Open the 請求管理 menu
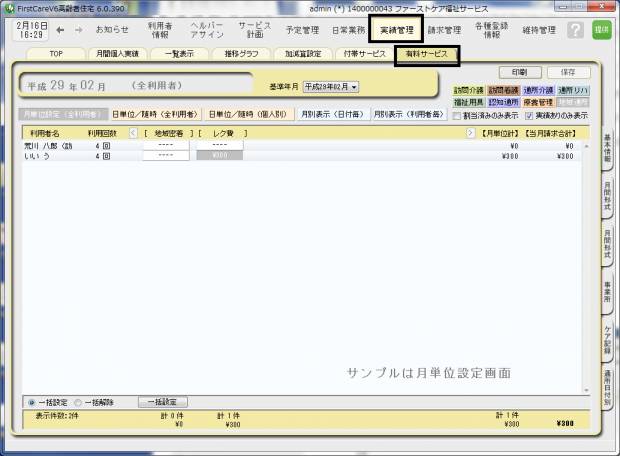Viewport: 620px width, 456px height. tap(445, 30)
